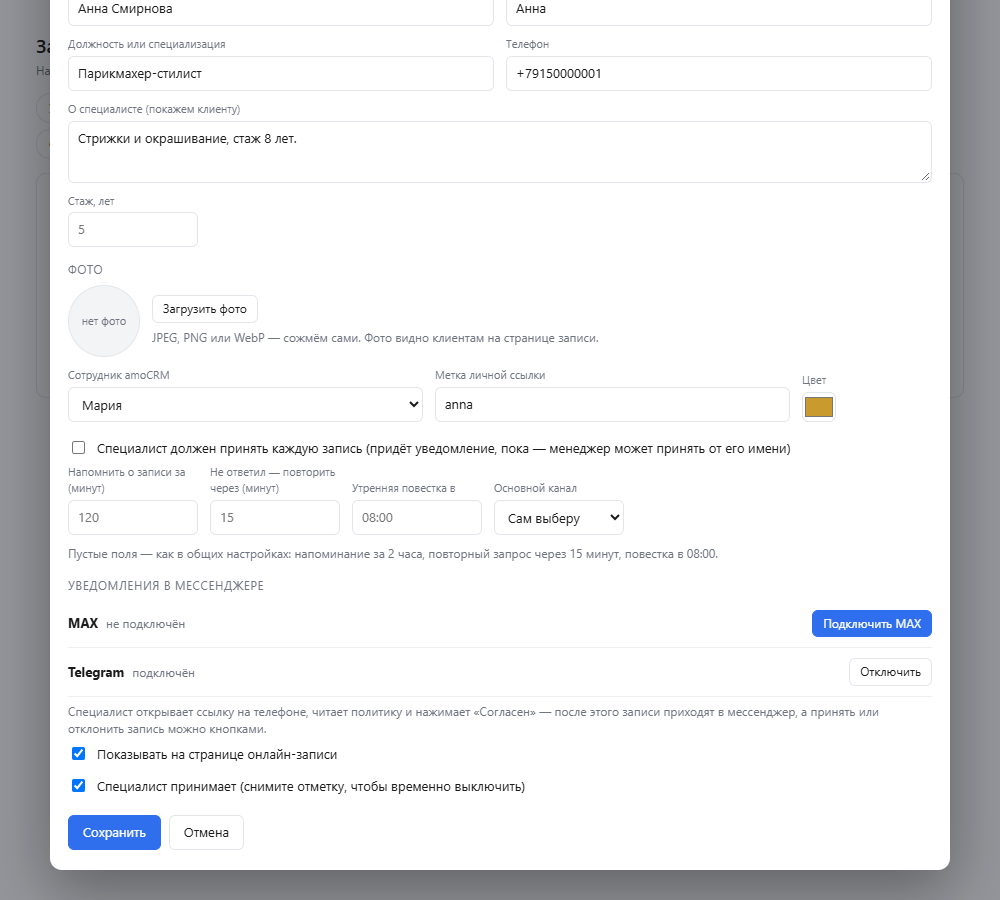The height and width of the screenshot is (900, 1000).
Task: Open the Основной канал dropdown
Action: click(559, 517)
